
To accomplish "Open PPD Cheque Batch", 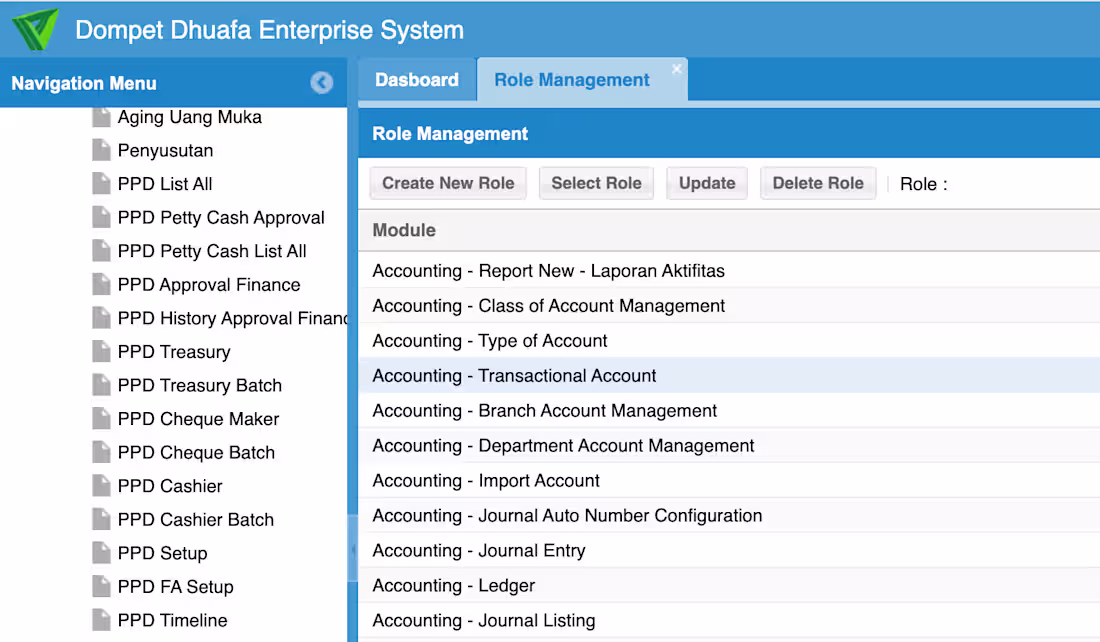I will point(196,453).
